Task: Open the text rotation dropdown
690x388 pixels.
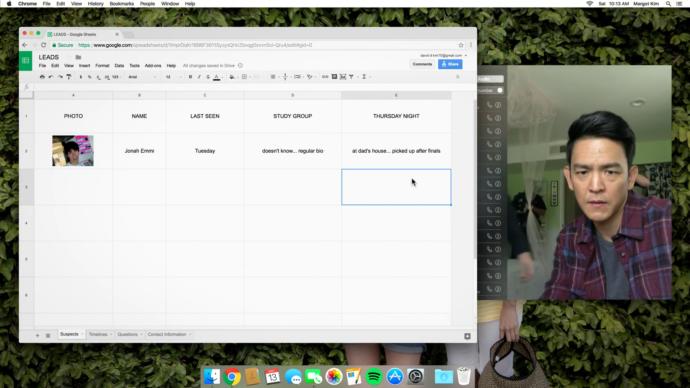Action: (x=310, y=77)
